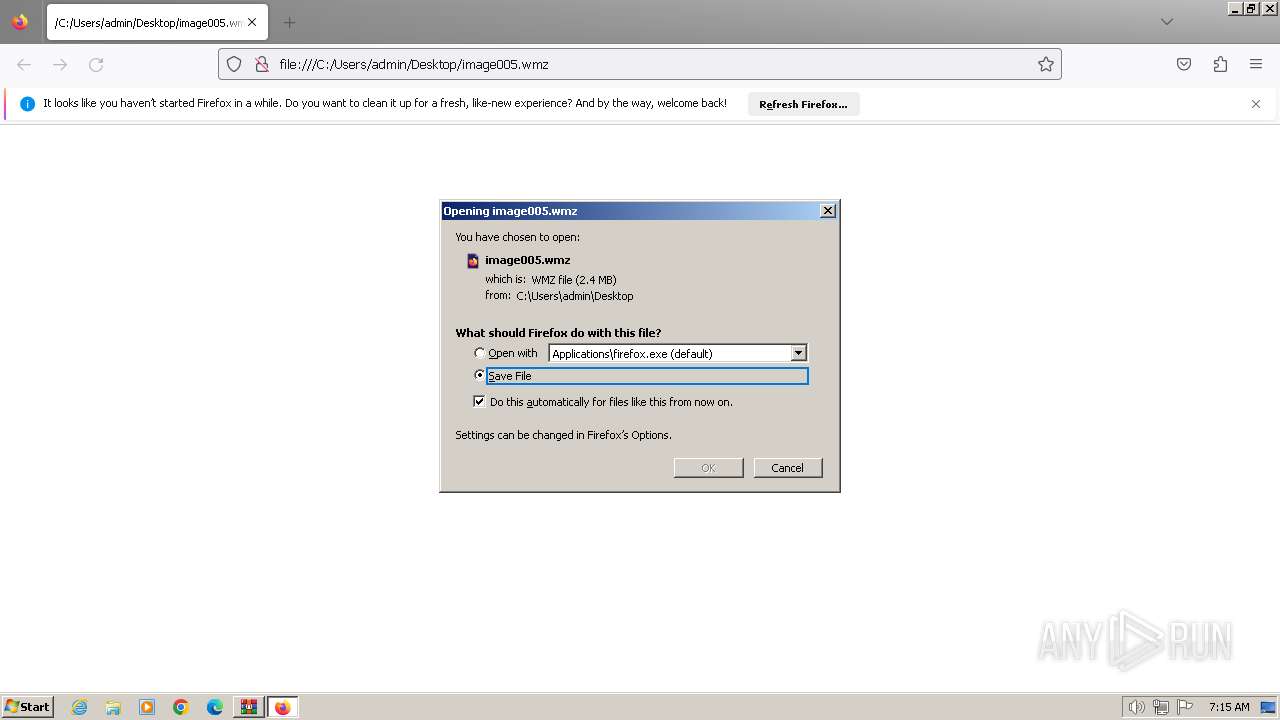
Task: Open WinRAR from the taskbar
Action: tap(248, 707)
